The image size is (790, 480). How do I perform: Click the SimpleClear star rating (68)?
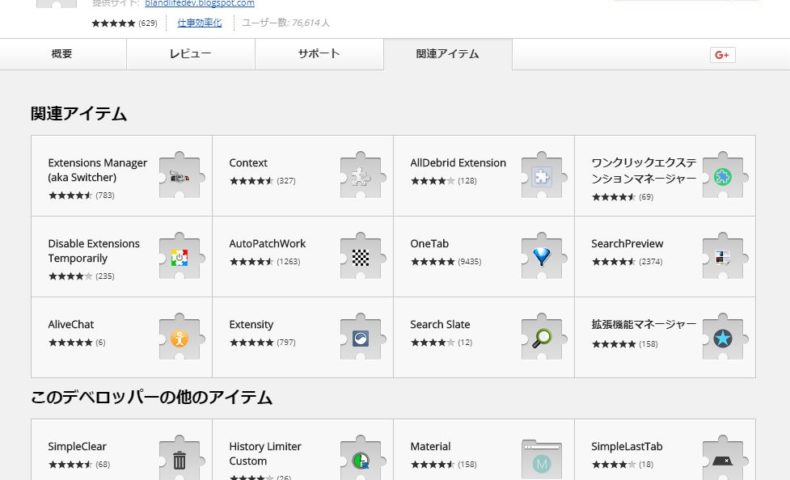point(79,464)
